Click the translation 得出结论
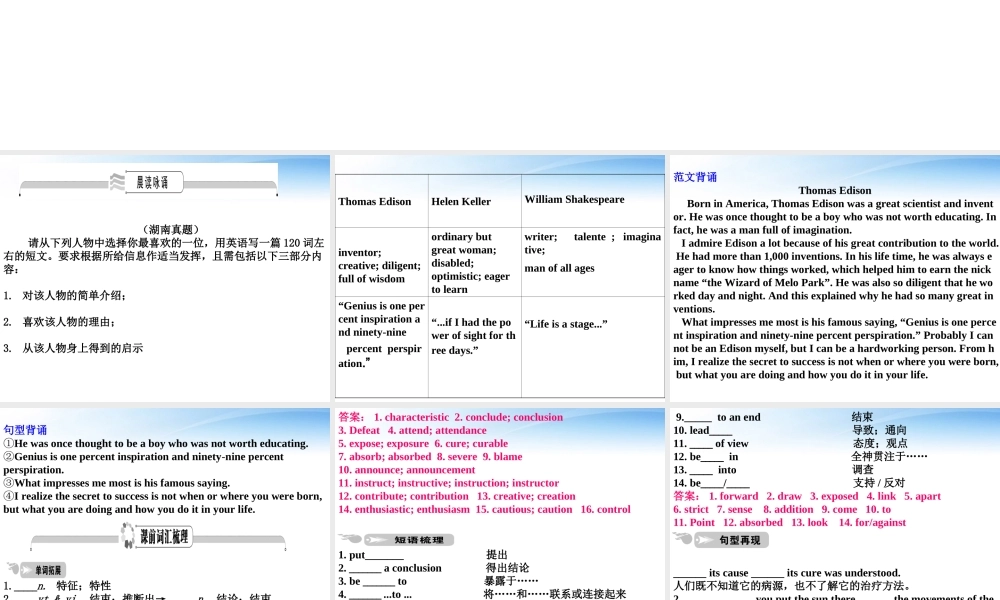1000x600 pixels. point(507,567)
